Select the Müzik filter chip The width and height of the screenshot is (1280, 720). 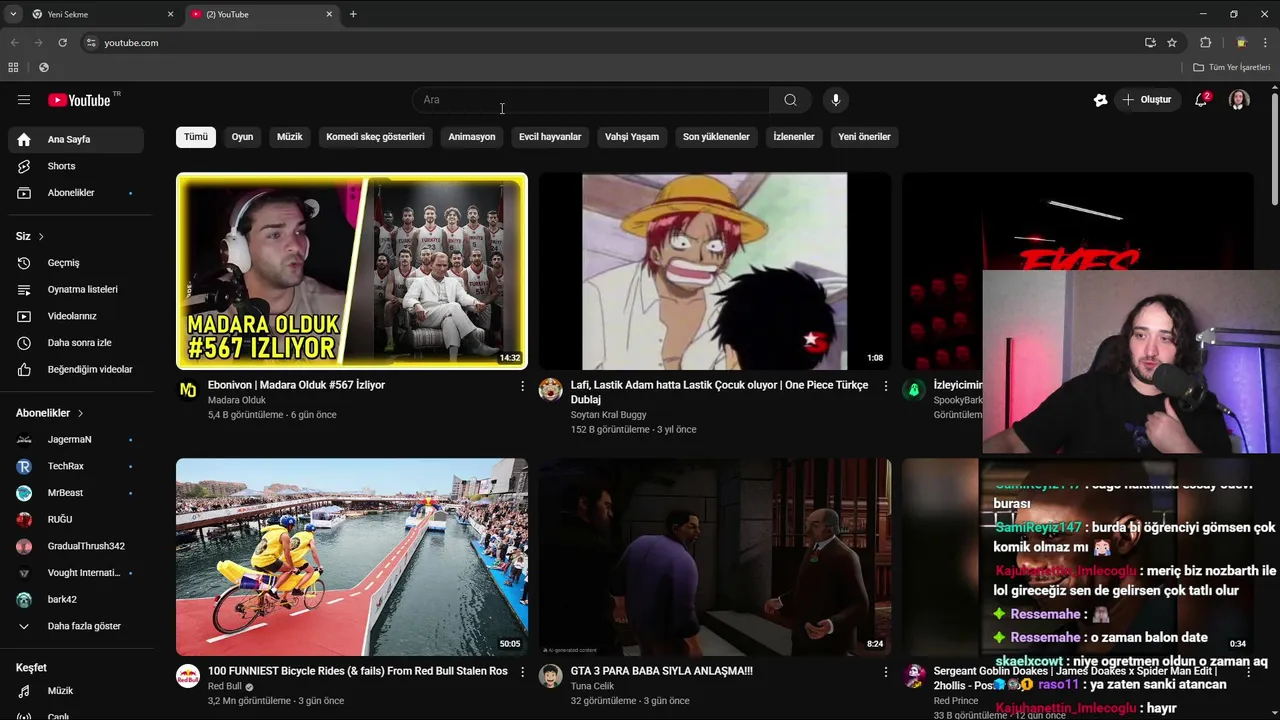pyautogui.click(x=290, y=137)
